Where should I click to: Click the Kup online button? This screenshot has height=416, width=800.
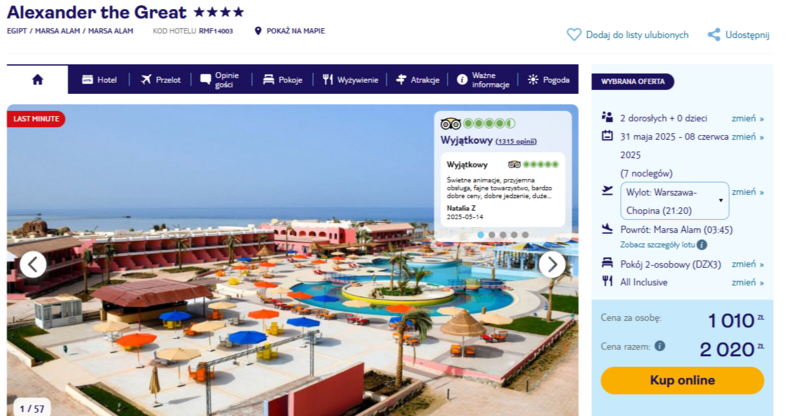point(682,380)
